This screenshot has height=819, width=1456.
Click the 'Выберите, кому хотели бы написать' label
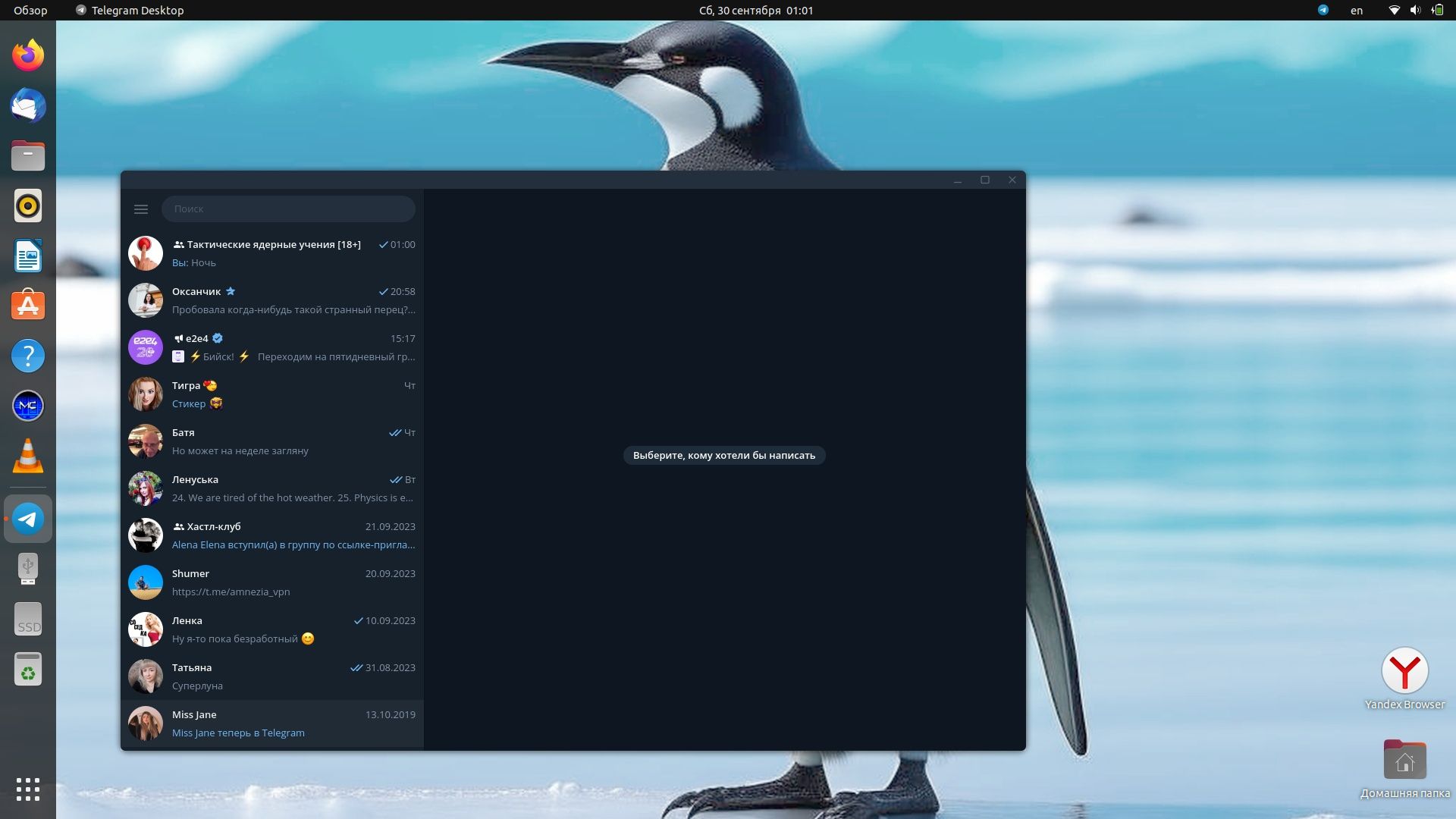coord(724,455)
